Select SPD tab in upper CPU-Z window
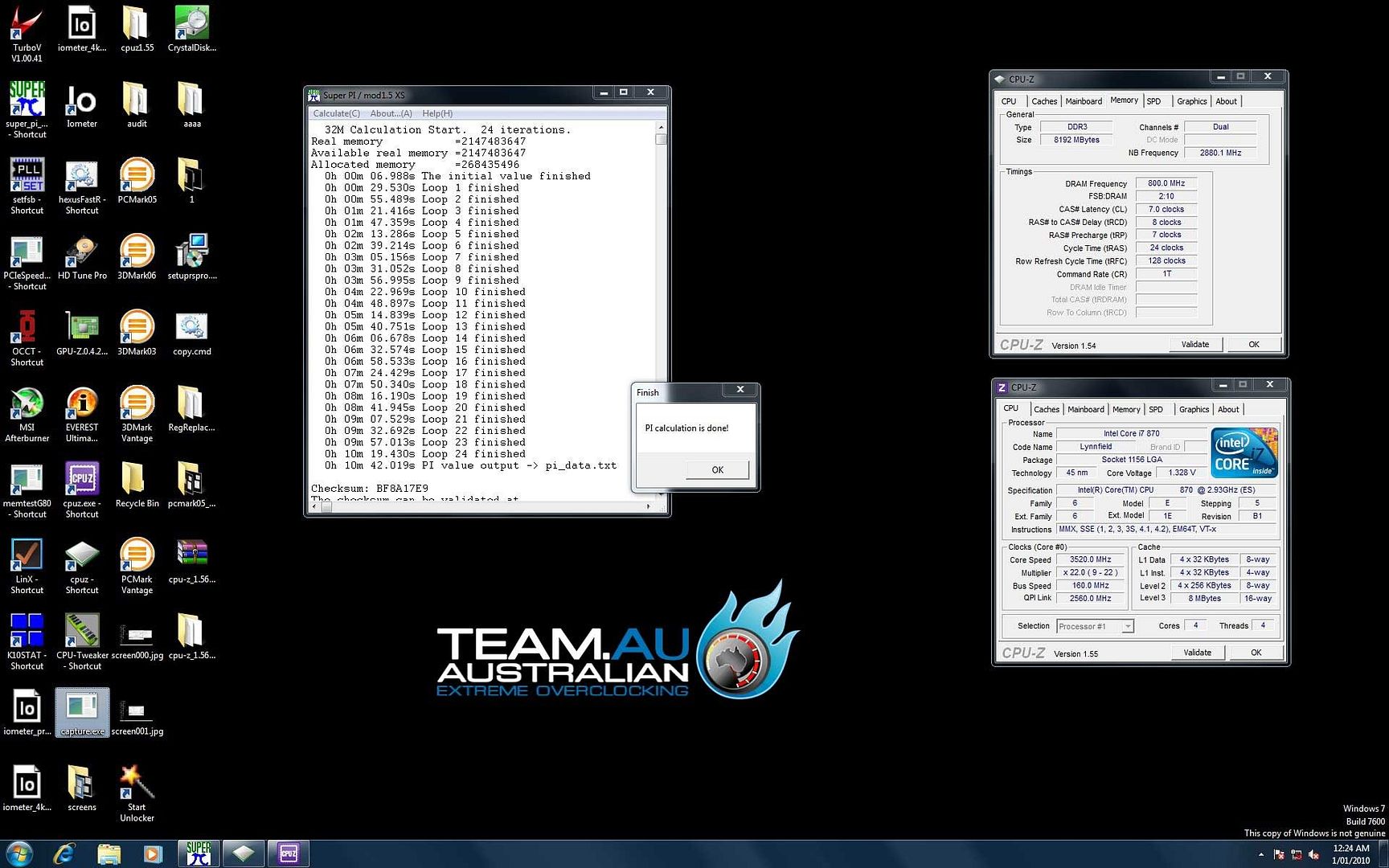Viewport: 1389px width, 868px height. [1153, 101]
